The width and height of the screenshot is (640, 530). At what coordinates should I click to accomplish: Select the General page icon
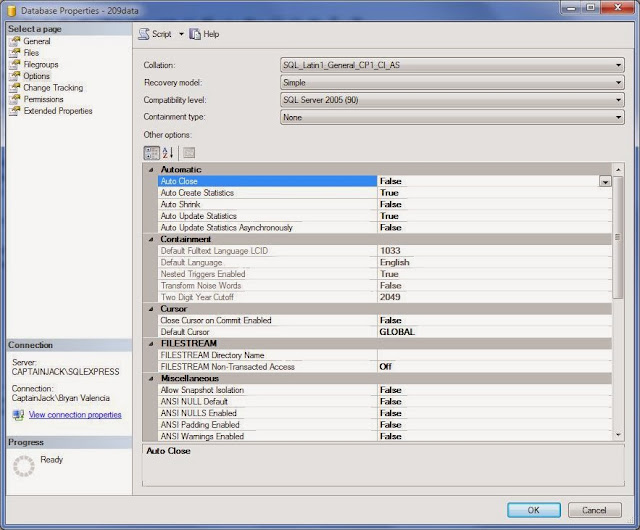click(15, 41)
